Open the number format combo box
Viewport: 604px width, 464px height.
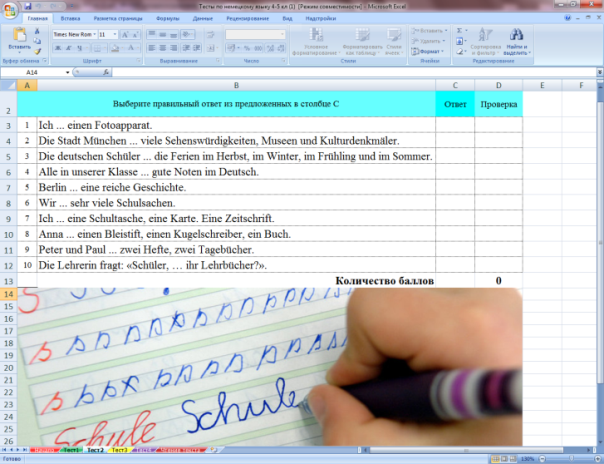(255, 35)
